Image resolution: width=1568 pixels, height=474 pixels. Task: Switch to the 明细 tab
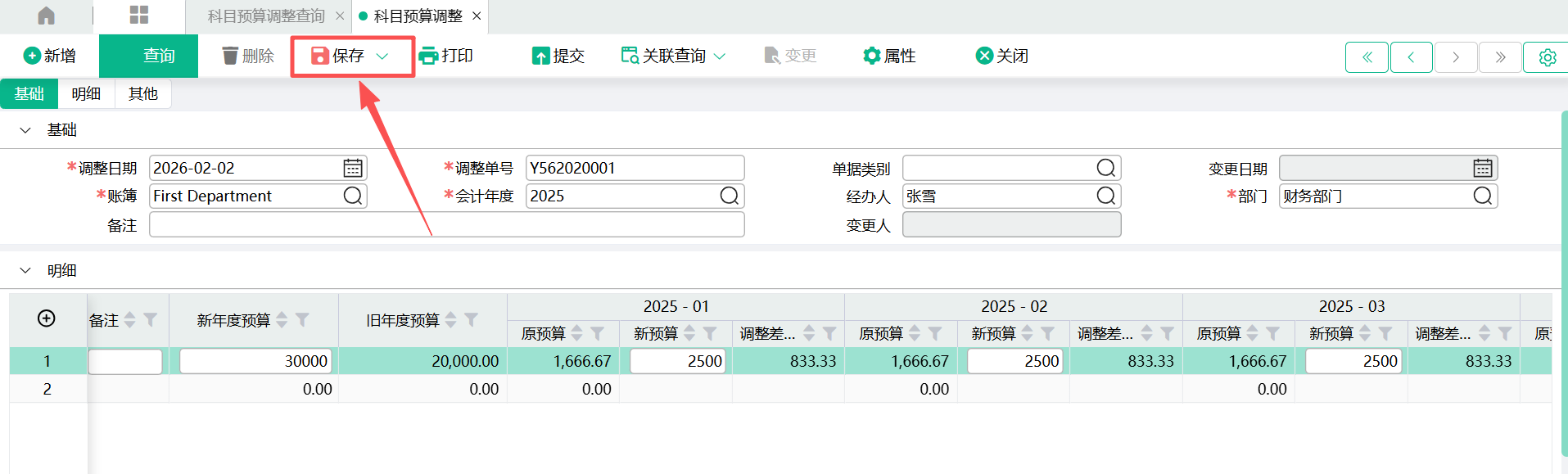[x=86, y=94]
